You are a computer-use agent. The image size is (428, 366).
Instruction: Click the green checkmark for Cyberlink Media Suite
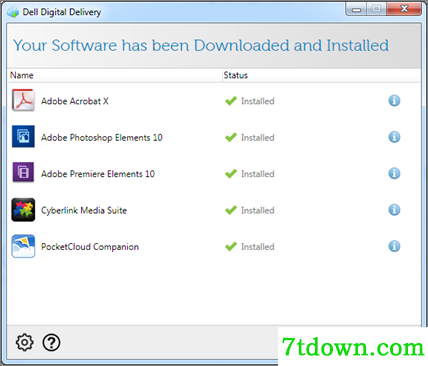click(x=231, y=210)
